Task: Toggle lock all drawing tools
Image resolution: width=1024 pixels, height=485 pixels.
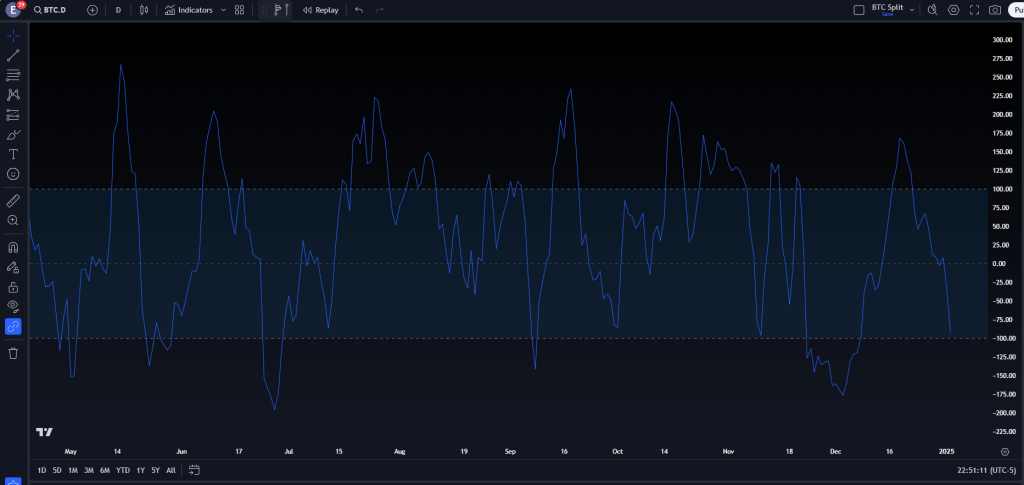Action: [x=13, y=287]
